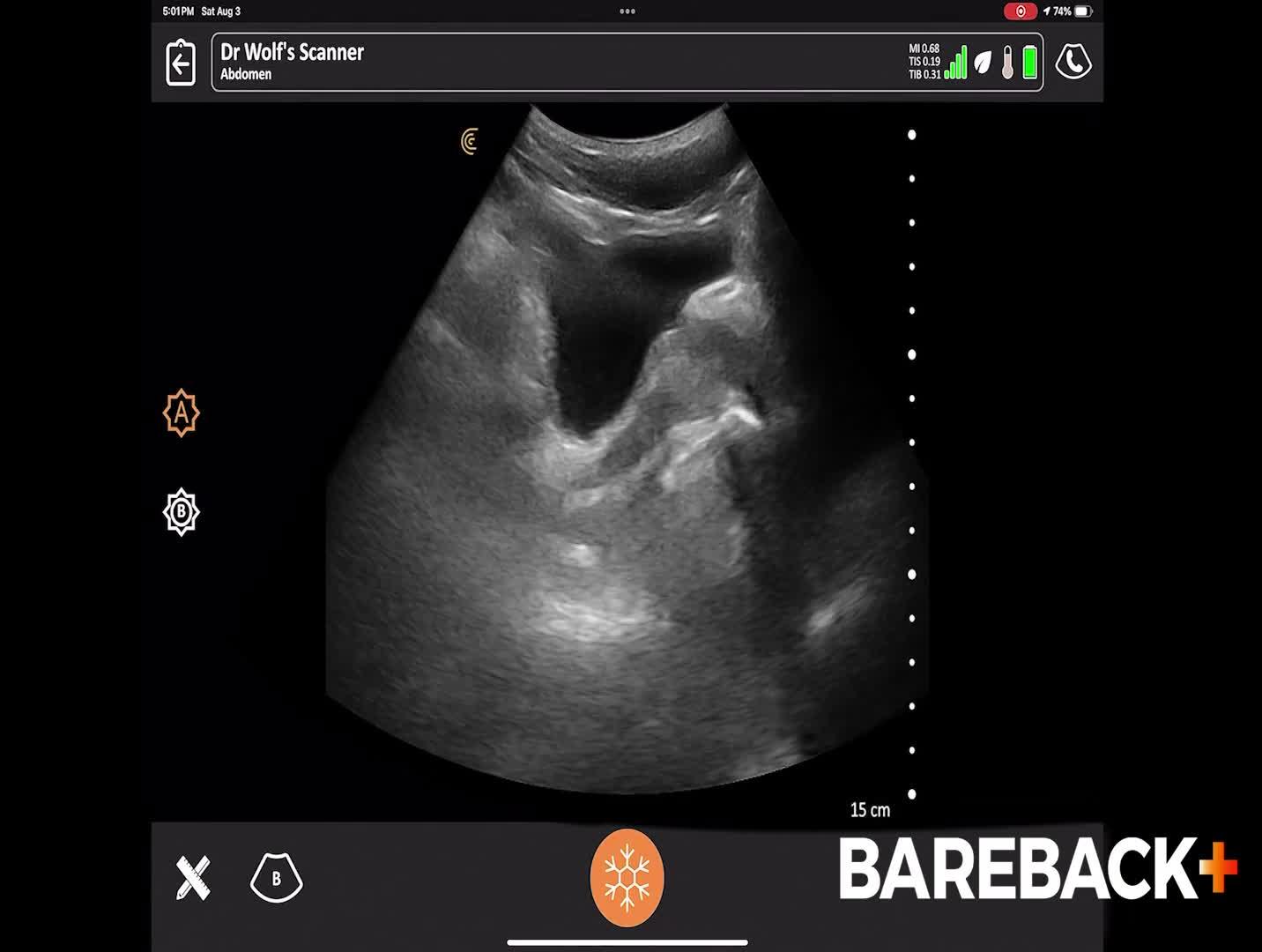
Task: Open the three-dot multitasking menu
Action: click(x=627, y=11)
